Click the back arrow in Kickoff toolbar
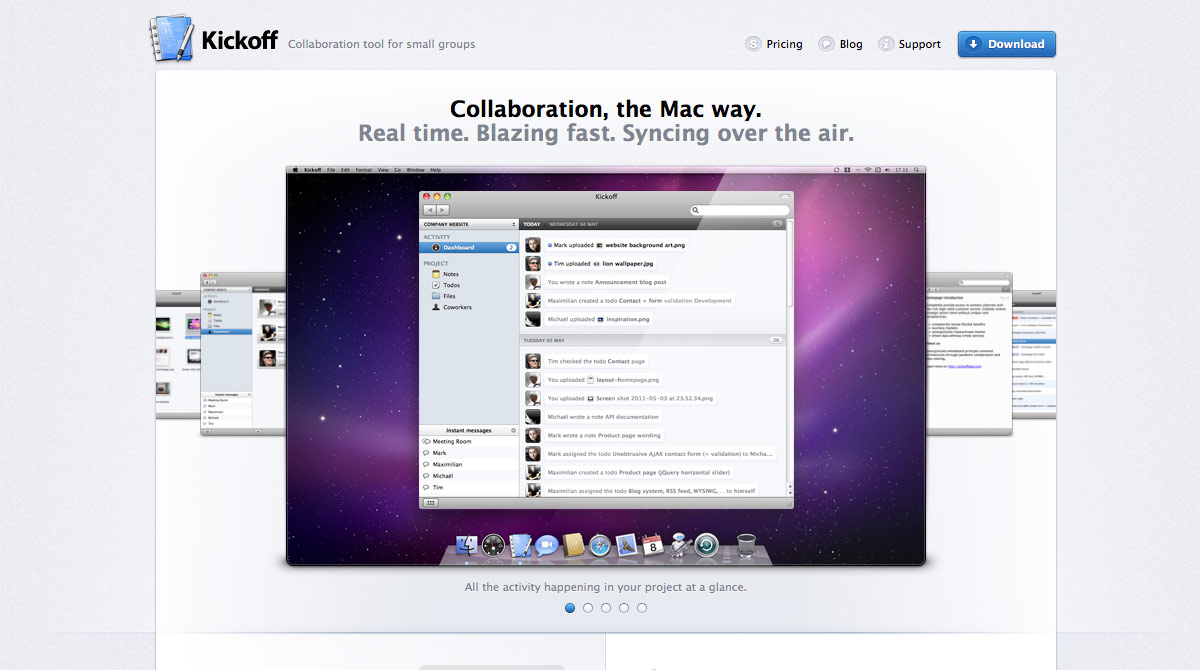The image size is (1200, 670). (430, 210)
